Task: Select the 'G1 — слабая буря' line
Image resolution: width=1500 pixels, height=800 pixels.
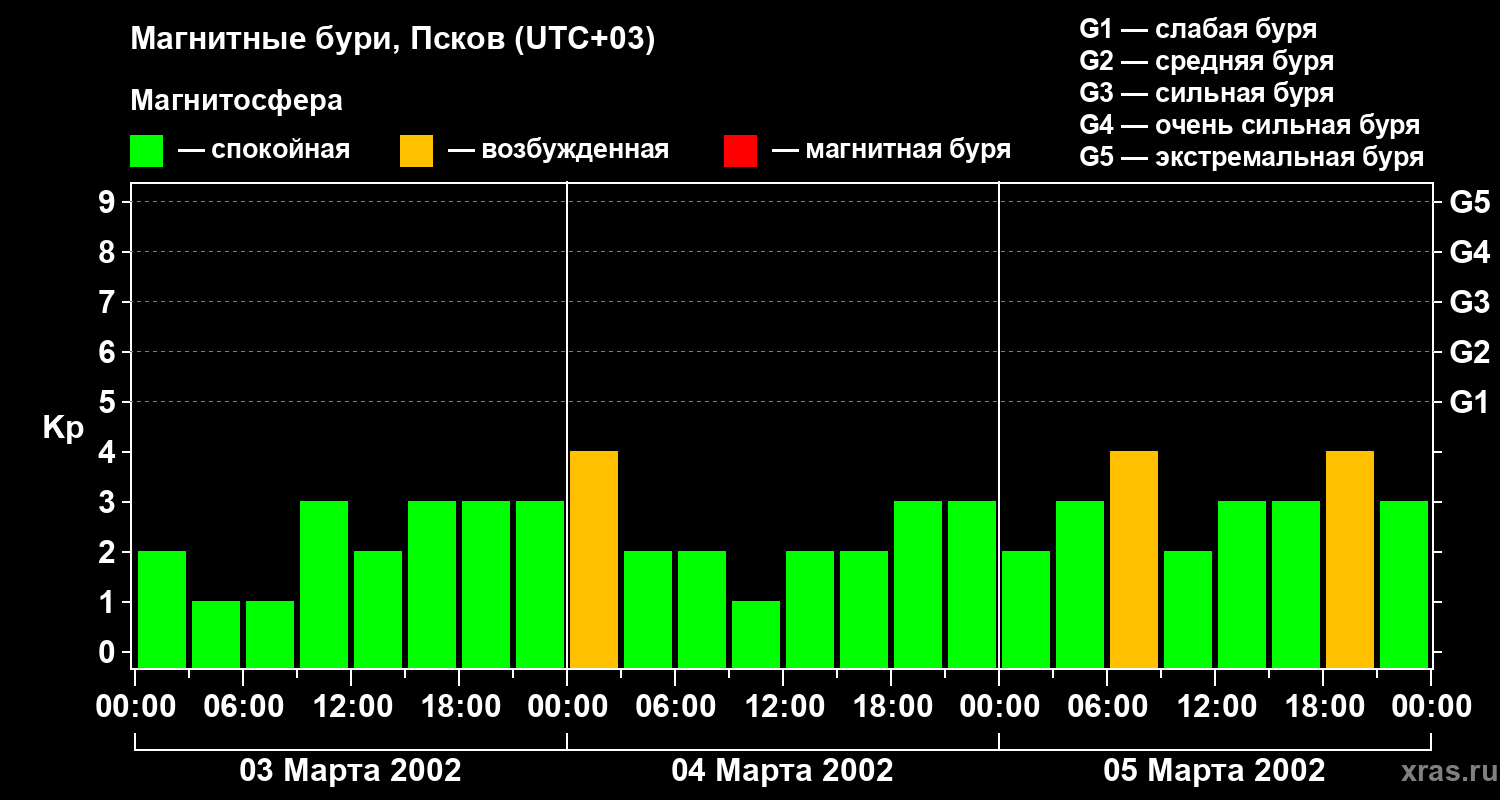Action: pos(1198,29)
